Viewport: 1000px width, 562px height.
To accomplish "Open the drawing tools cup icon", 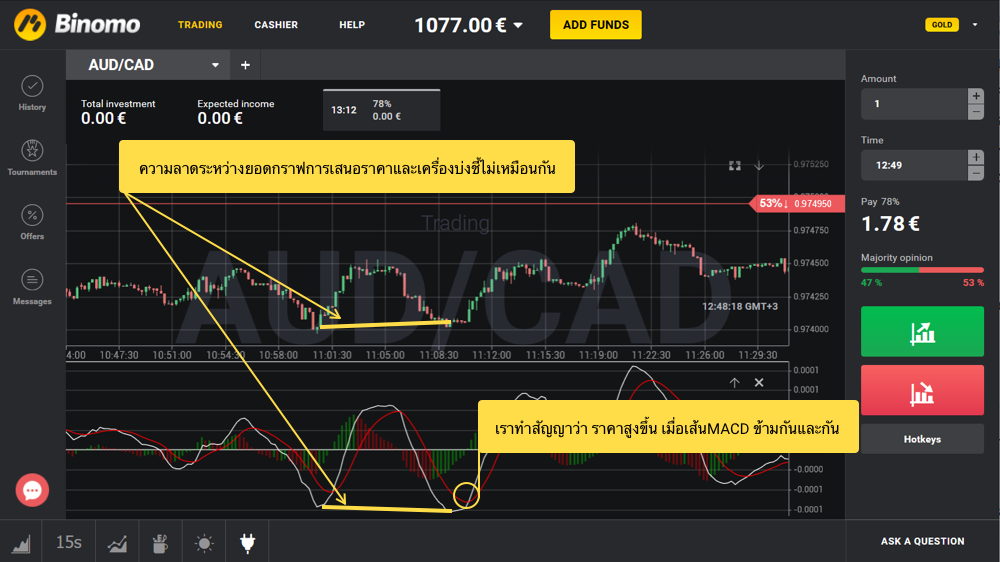I will coord(159,543).
